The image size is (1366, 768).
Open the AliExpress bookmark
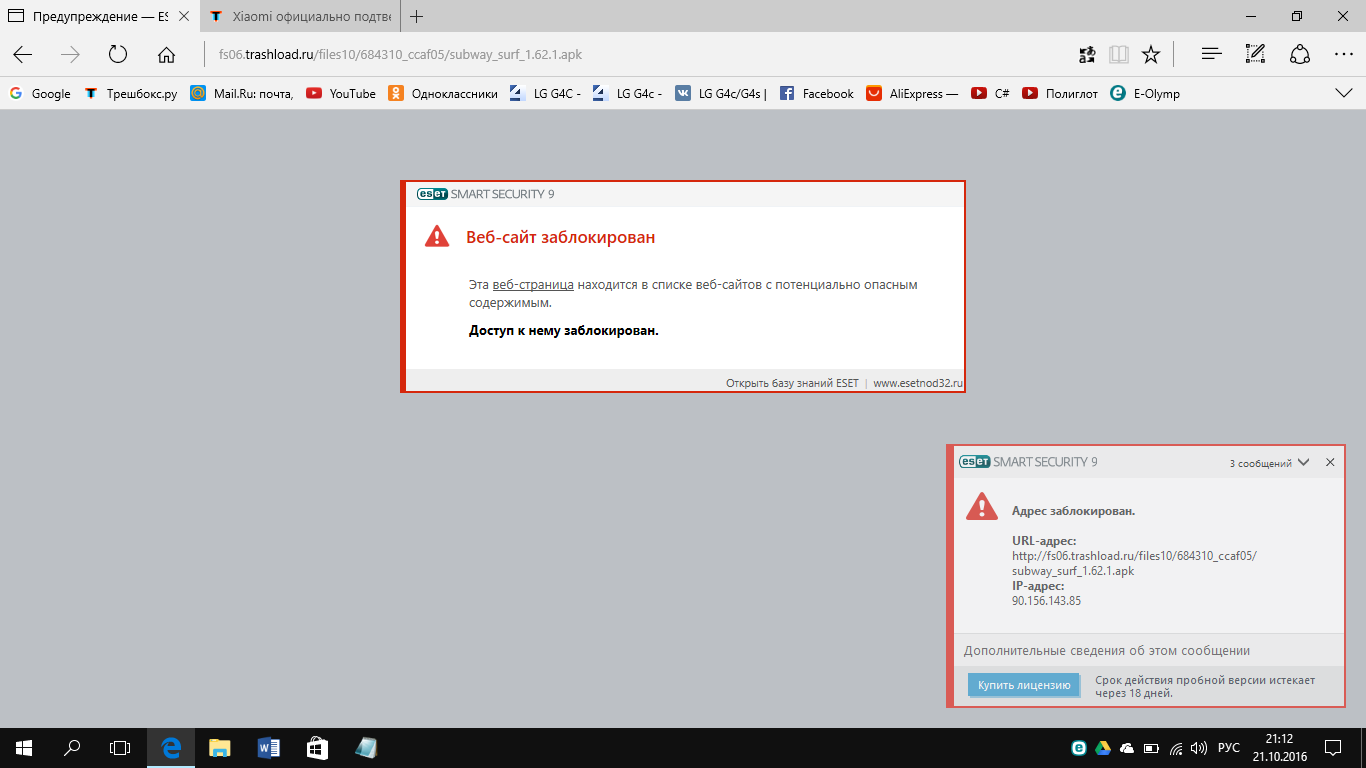click(x=912, y=93)
